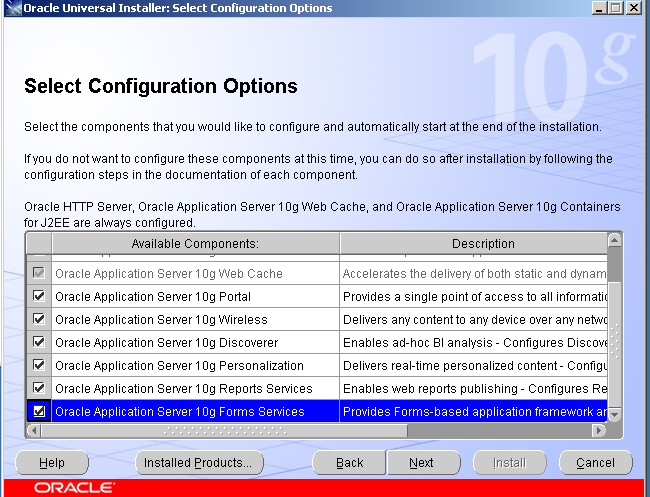Select the 10g Reports Services row text
This screenshot has width=650, height=497.
tap(184, 388)
